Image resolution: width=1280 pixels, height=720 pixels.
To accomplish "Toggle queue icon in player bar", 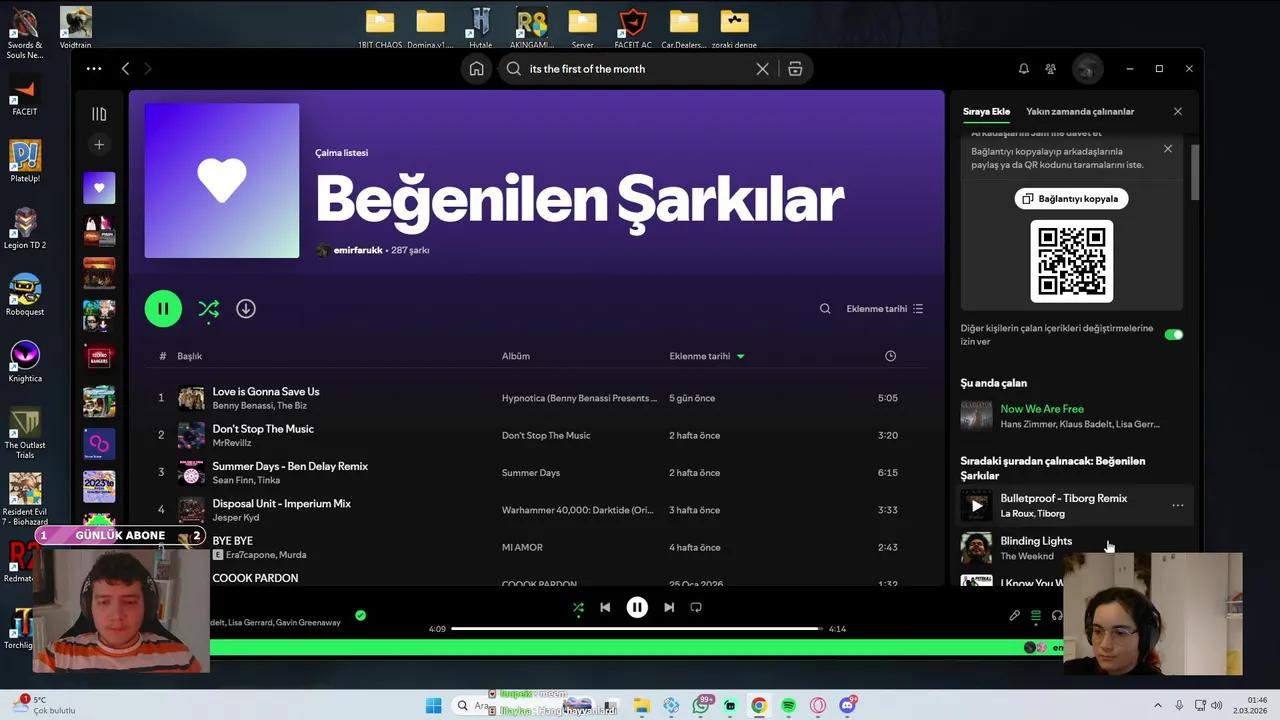I will tap(1036, 616).
